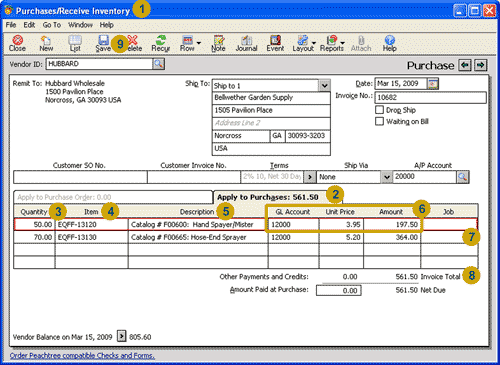Click ship-to zip field 30093-3203
The width and height of the screenshot is (500, 365).
[x=308, y=136]
